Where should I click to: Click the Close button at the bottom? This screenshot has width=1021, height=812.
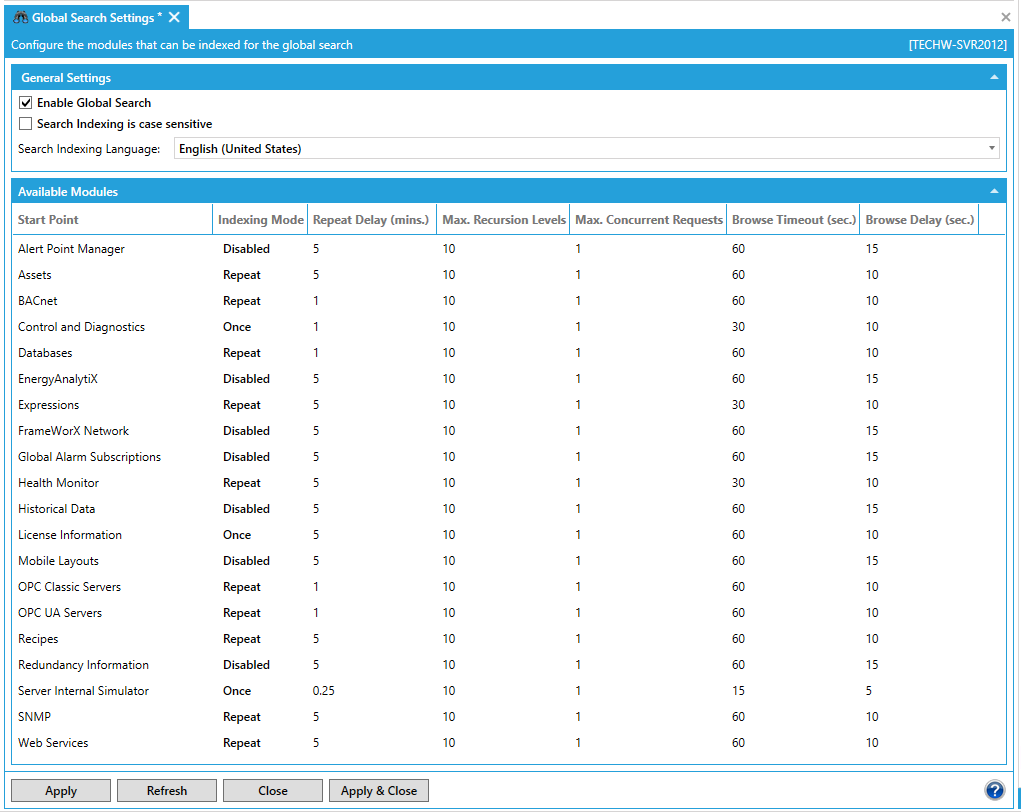[273, 790]
